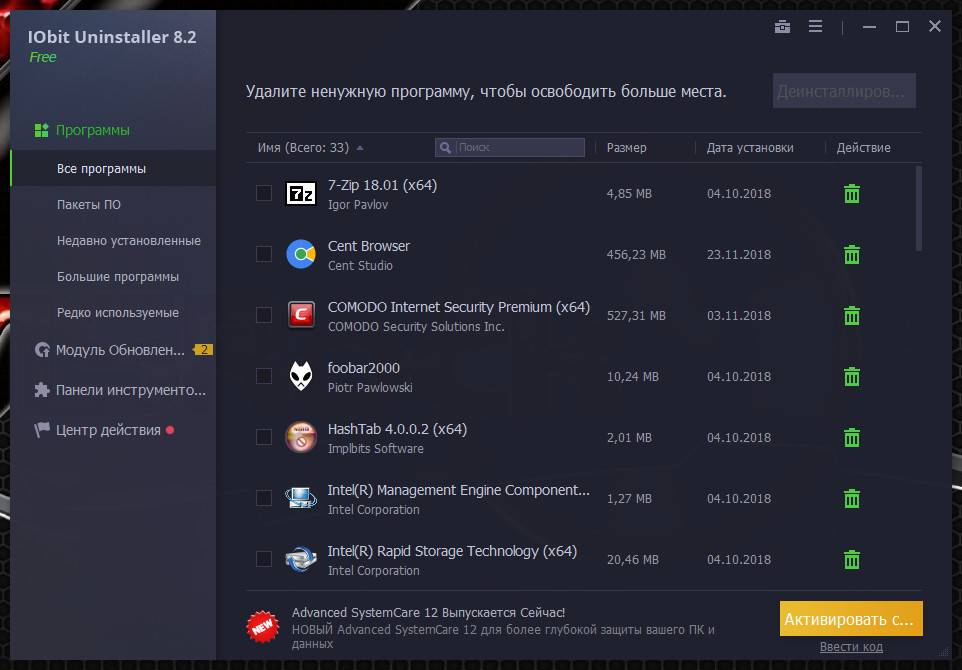962x670 pixels.
Task: Check the HashTab 4.0.0.2 checkbox
Action: coord(264,437)
